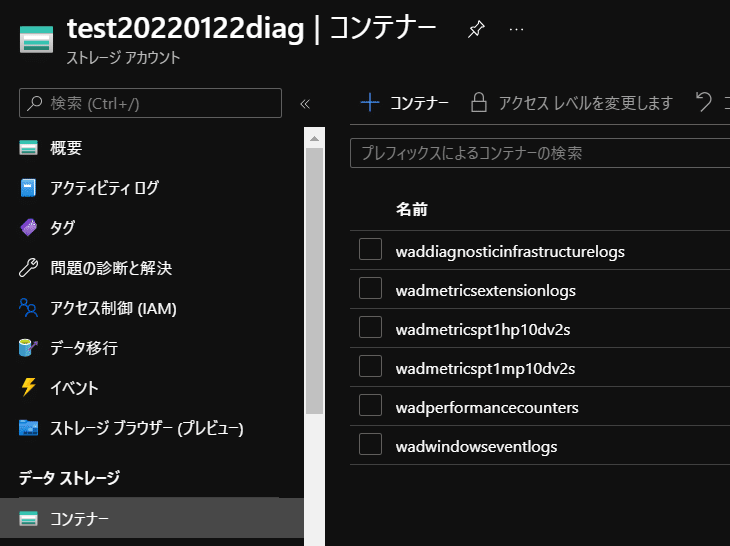Click the people icon for アクセス制御 (IAM)
730x546 pixels.
pos(28,308)
